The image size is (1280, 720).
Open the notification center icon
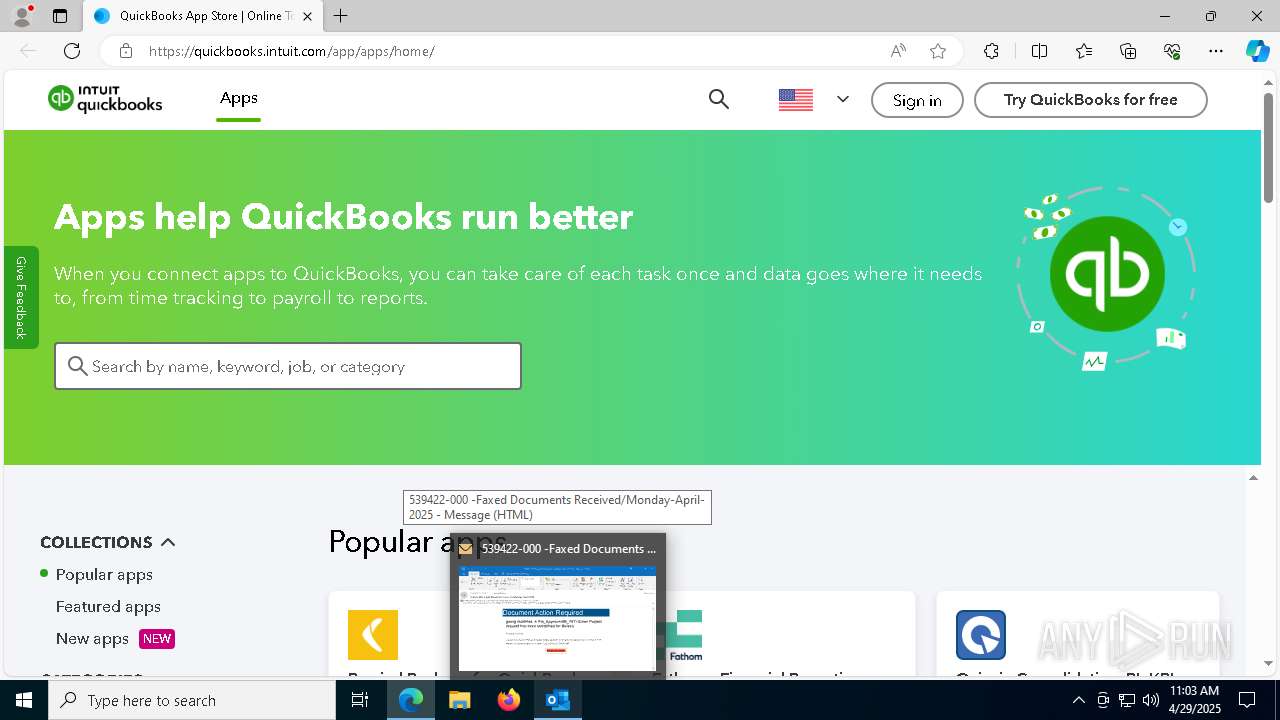1247,700
